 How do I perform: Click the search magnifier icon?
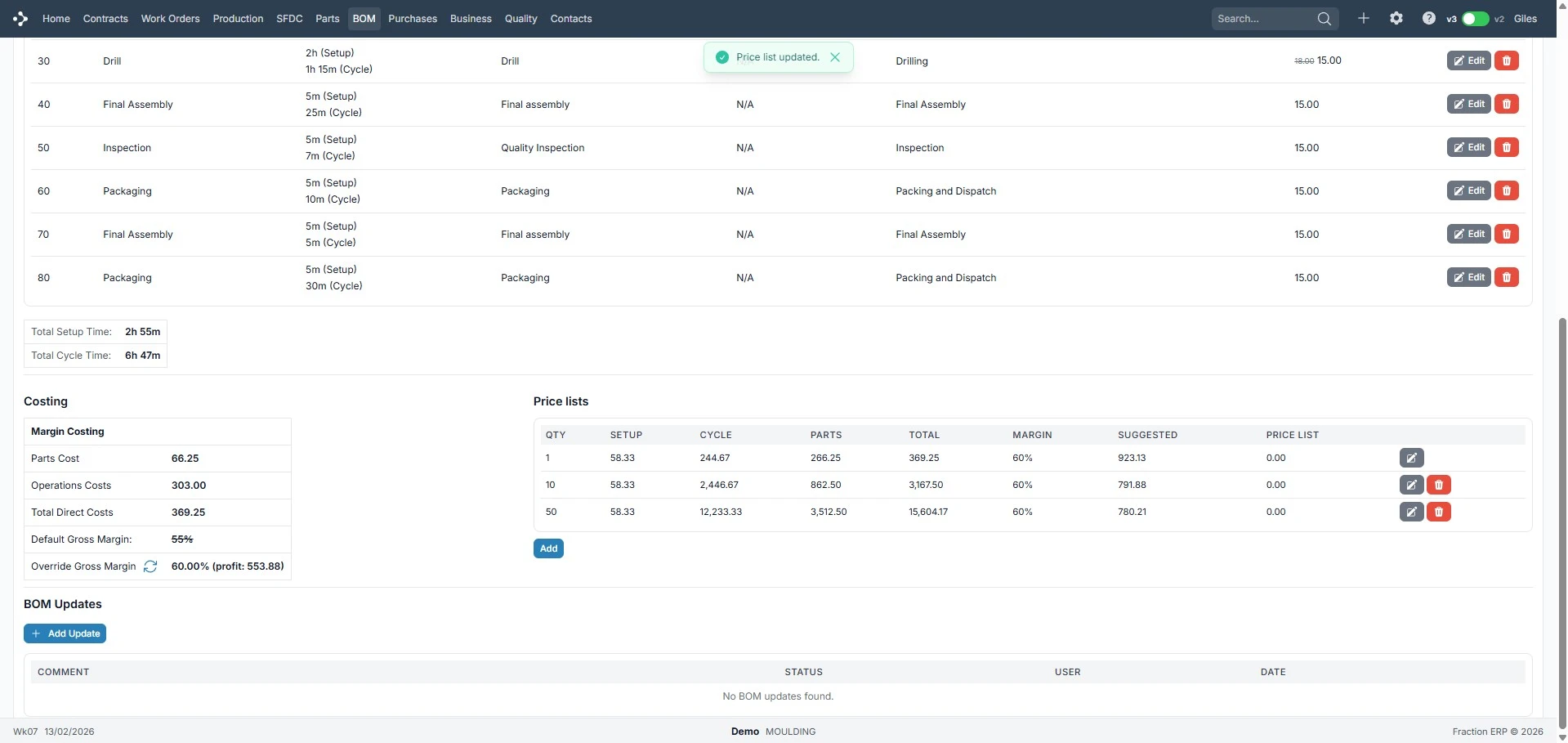point(1324,19)
